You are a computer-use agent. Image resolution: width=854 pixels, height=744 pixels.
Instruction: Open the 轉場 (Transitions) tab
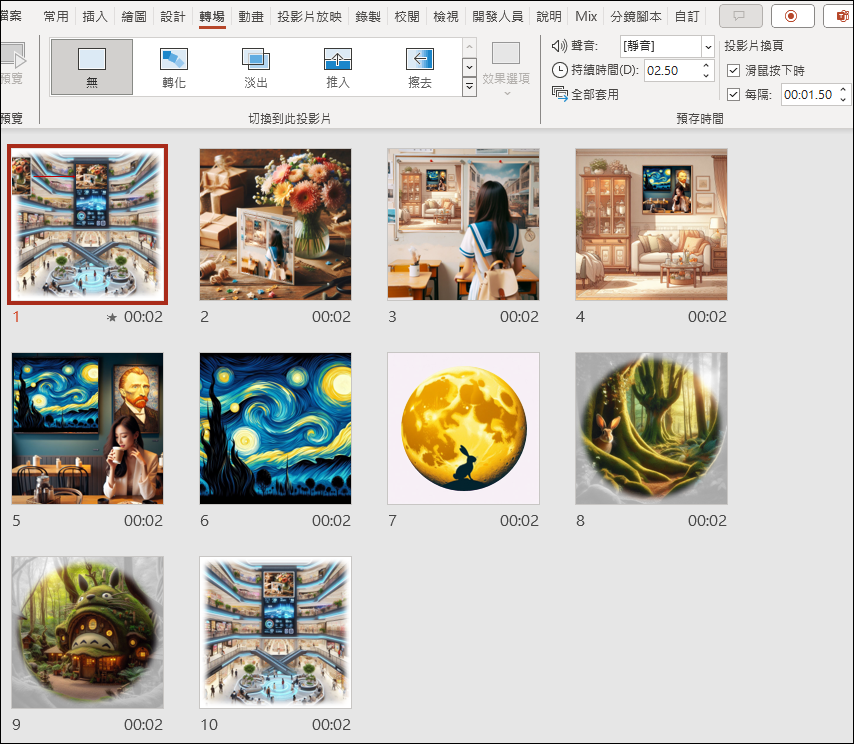pos(212,16)
